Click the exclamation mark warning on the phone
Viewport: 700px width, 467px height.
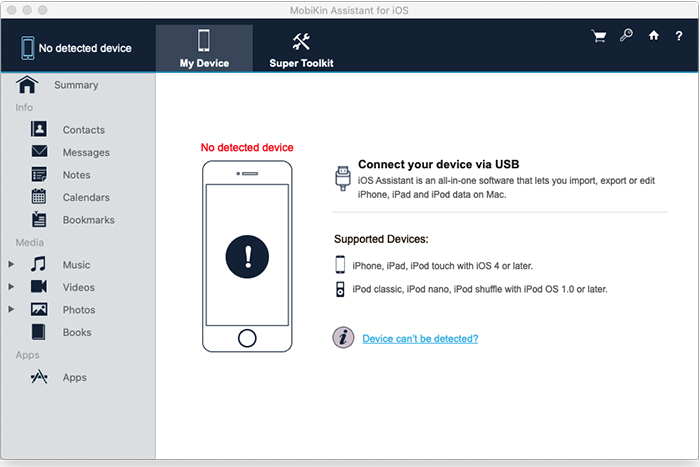(x=247, y=257)
